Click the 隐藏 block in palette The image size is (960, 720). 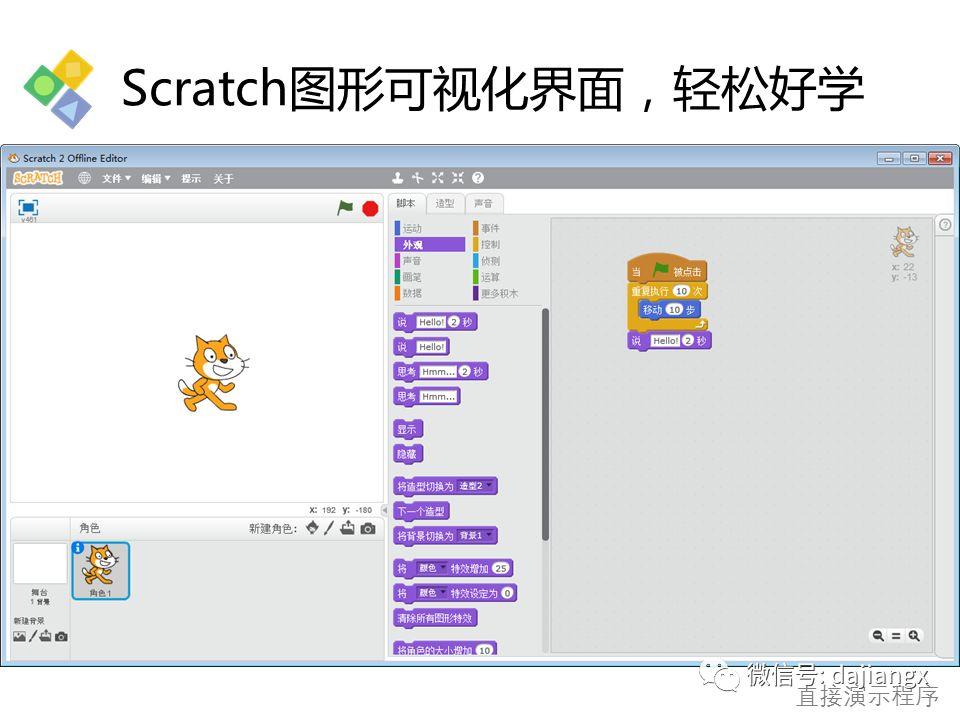[408, 454]
